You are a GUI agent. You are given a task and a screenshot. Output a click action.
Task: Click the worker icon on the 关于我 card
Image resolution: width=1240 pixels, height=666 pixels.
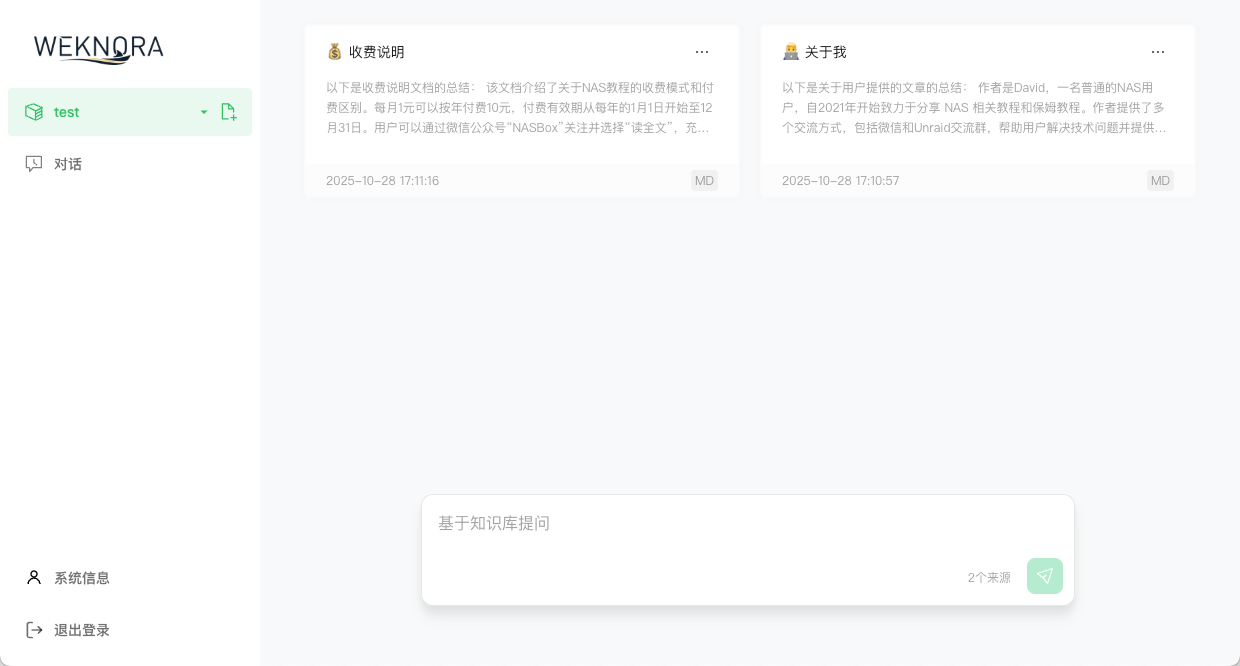[x=789, y=52]
